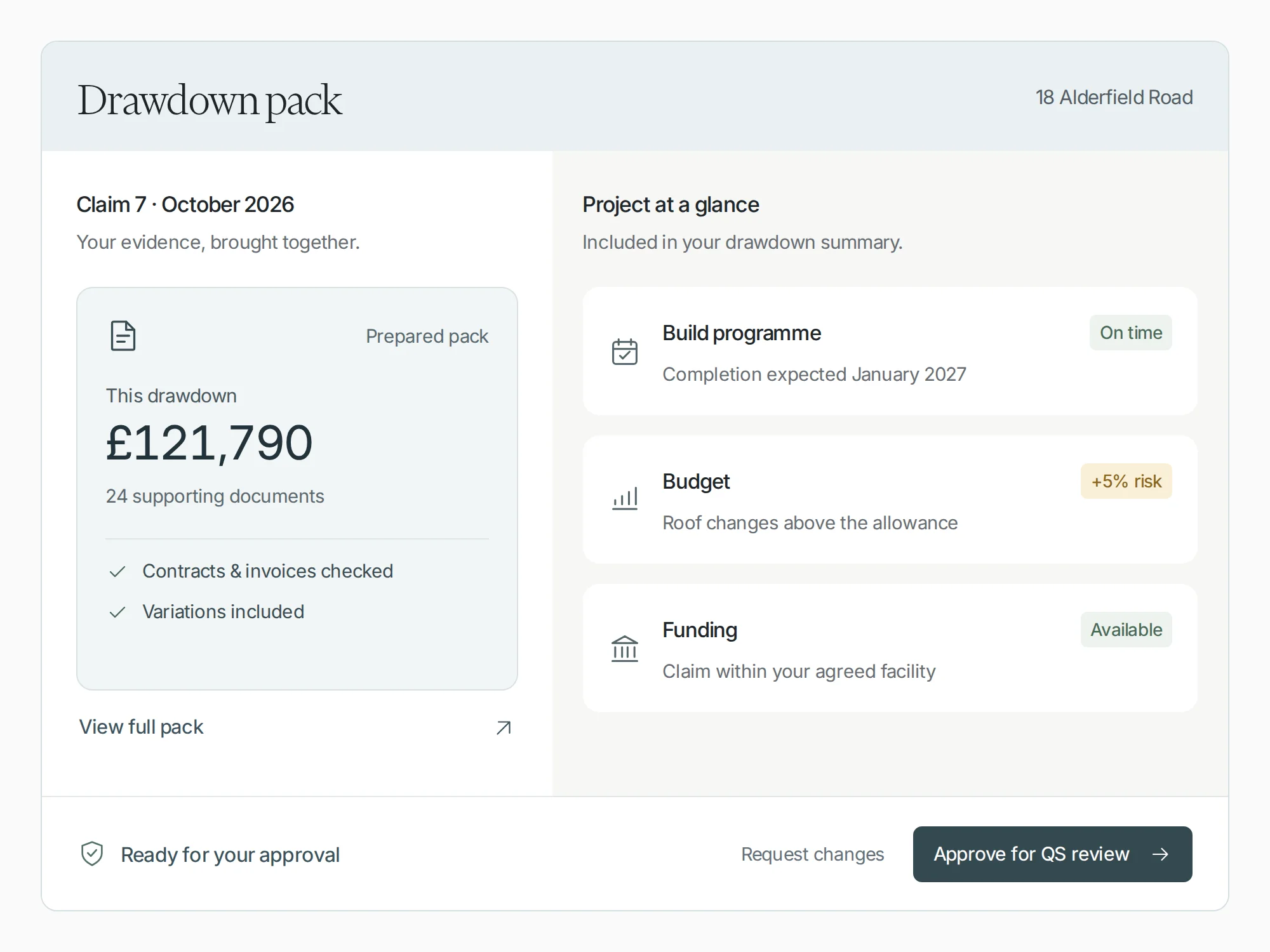The image size is (1270, 952).
Task: Click the bar chart icon beside Budget
Action: tap(625, 499)
